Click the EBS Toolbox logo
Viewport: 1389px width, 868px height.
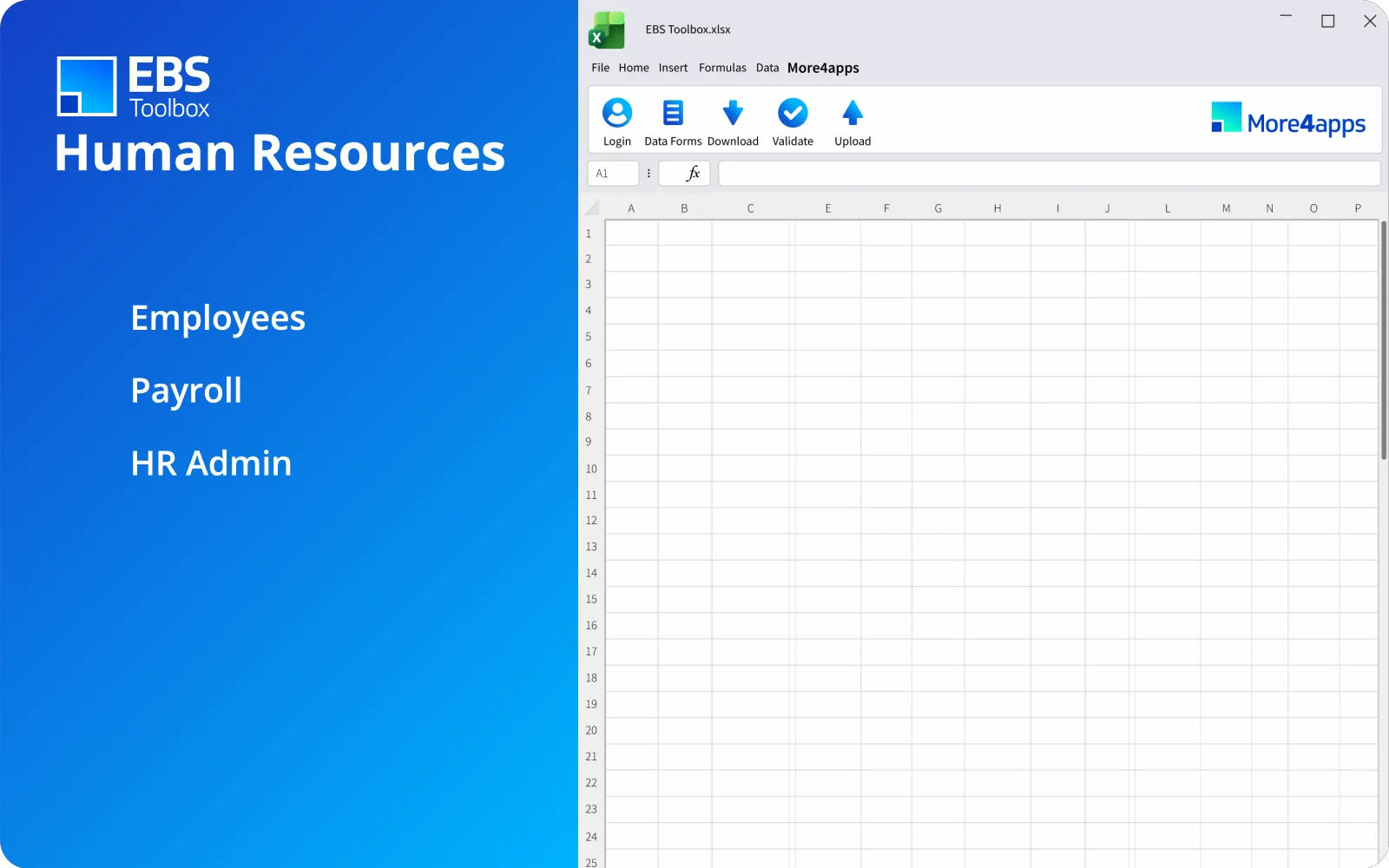tap(134, 86)
